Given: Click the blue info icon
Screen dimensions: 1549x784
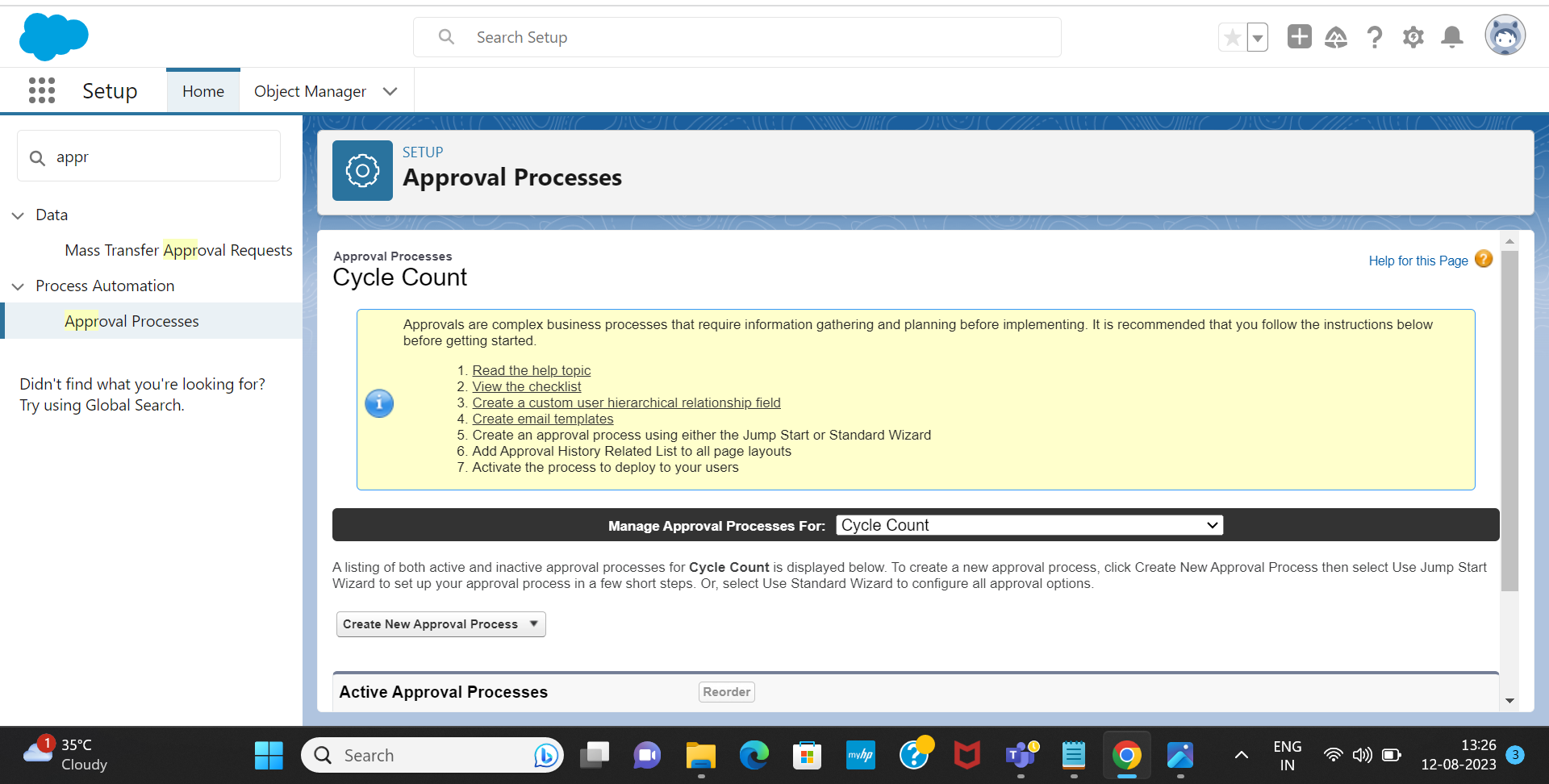Looking at the screenshot, I should (379, 402).
